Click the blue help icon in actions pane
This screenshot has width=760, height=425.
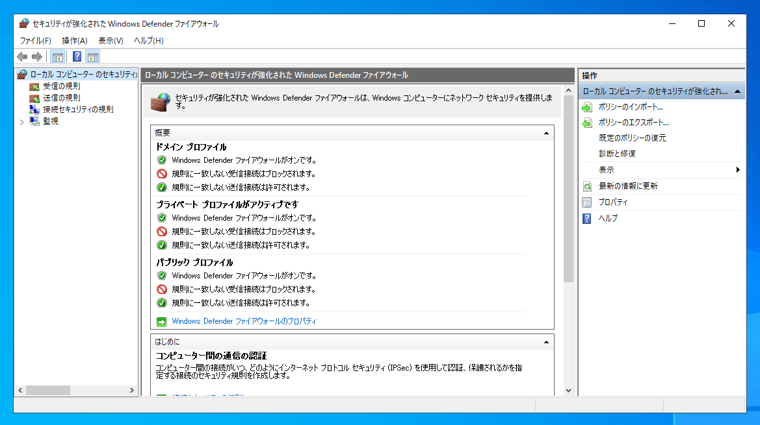point(587,219)
